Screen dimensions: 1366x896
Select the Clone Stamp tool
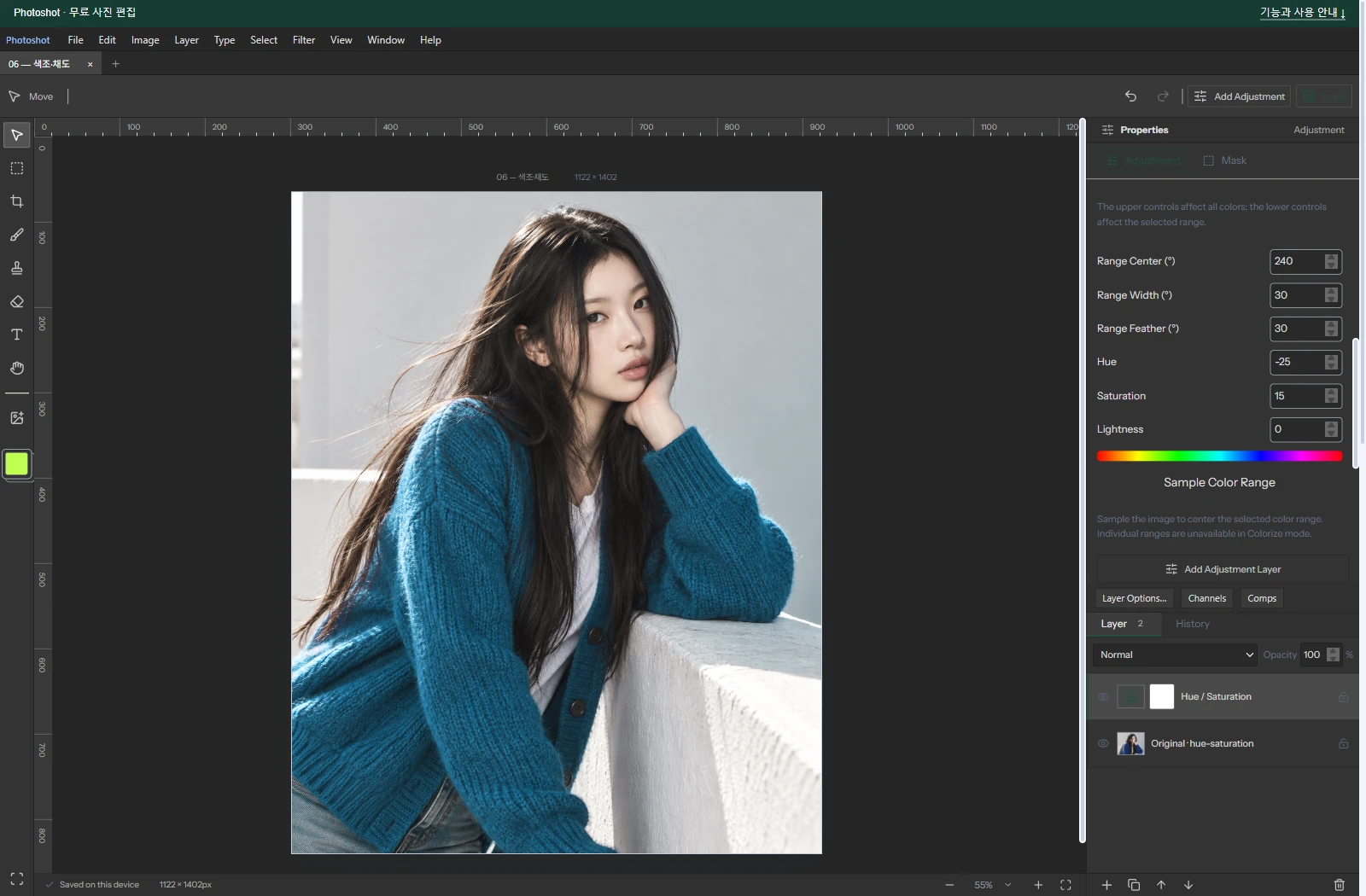click(16, 268)
